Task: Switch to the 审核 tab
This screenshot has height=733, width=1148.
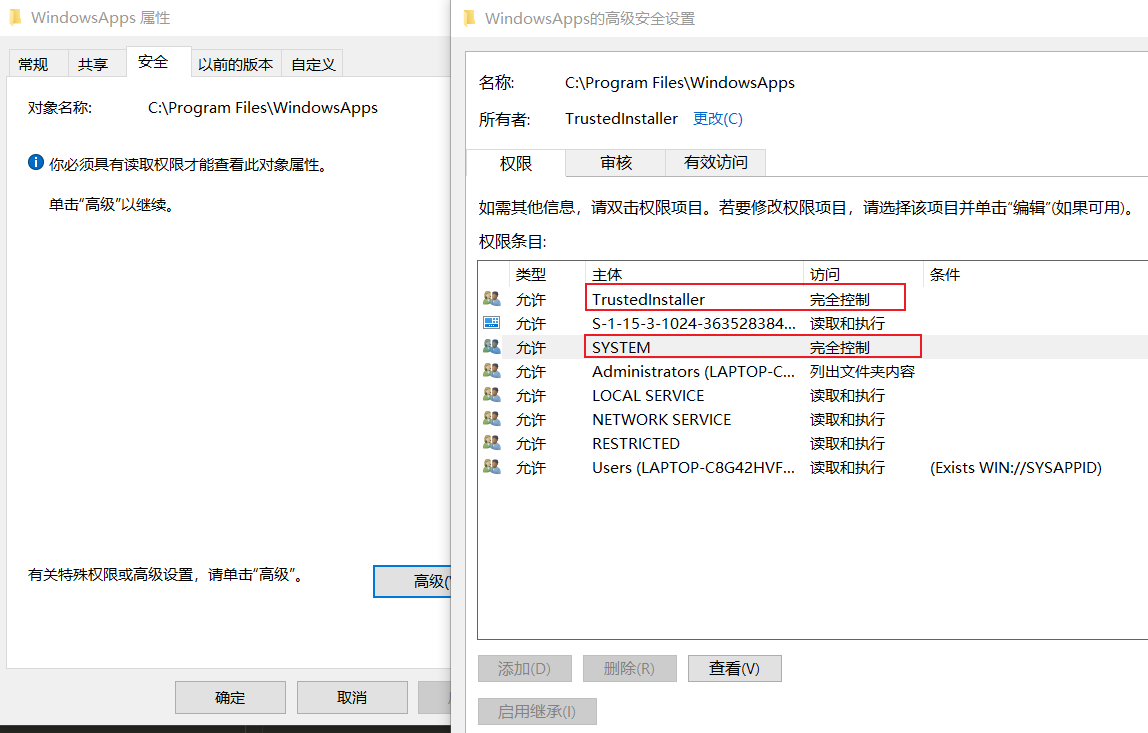Action: (616, 163)
